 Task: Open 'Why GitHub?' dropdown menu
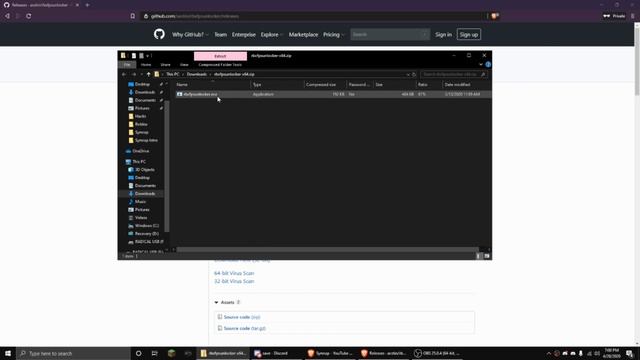pos(190,35)
